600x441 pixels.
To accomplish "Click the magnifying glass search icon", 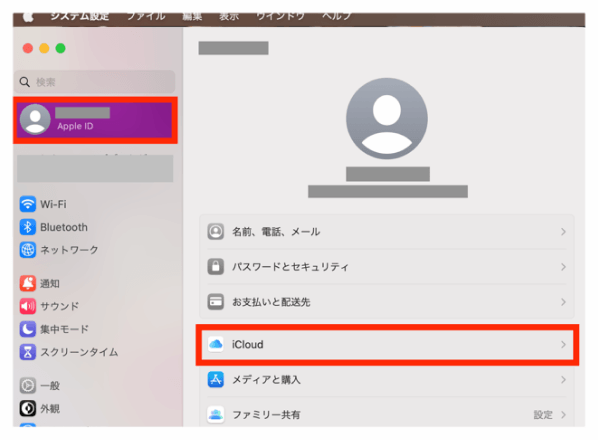I will coord(25,82).
